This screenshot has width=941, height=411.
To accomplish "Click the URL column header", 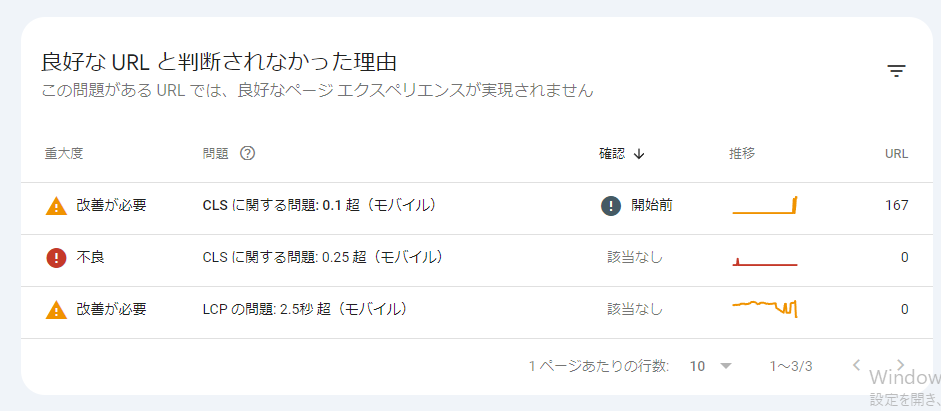I will click(x=897, y=154).
